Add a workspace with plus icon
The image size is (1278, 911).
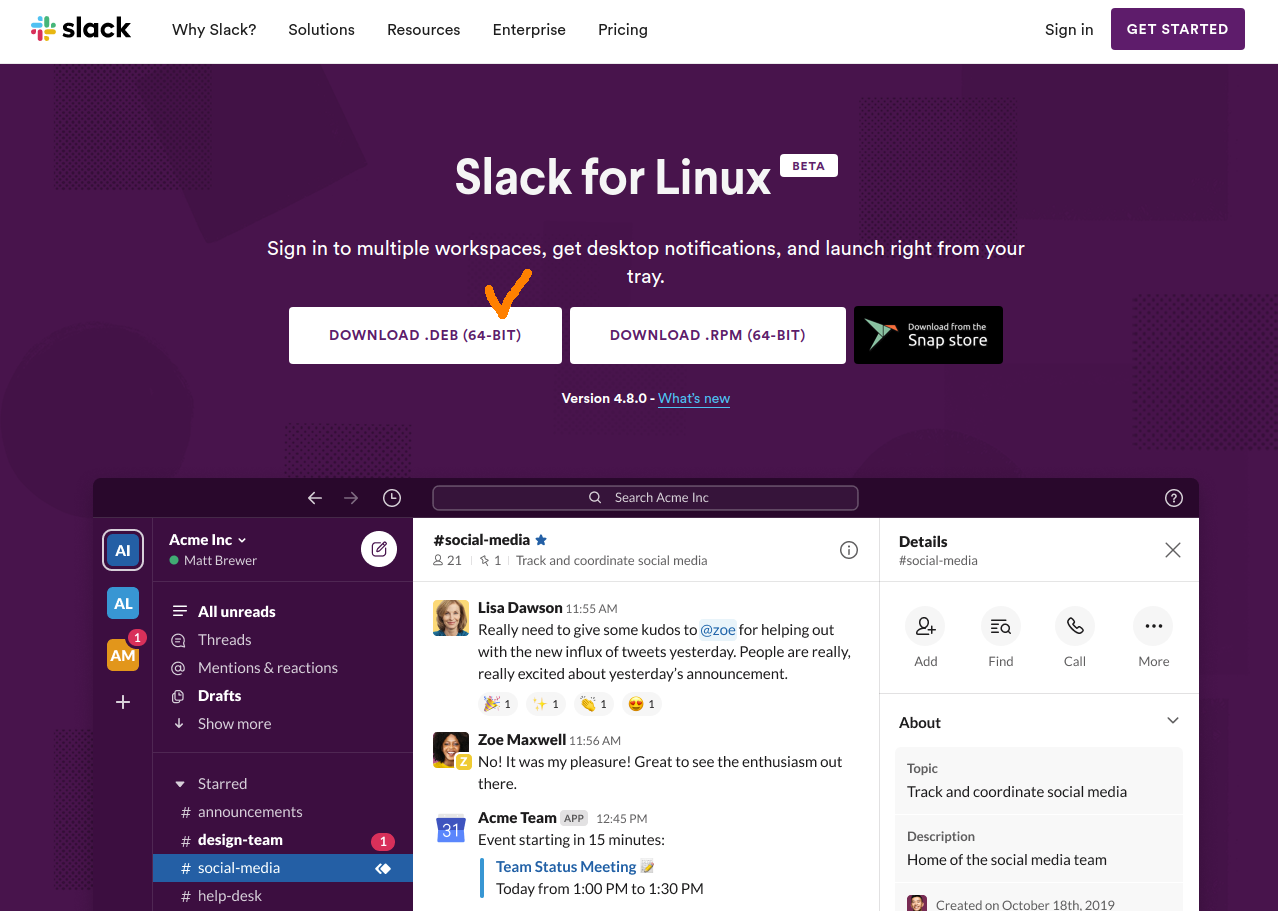pyautogui.click(x=123, y=702)
